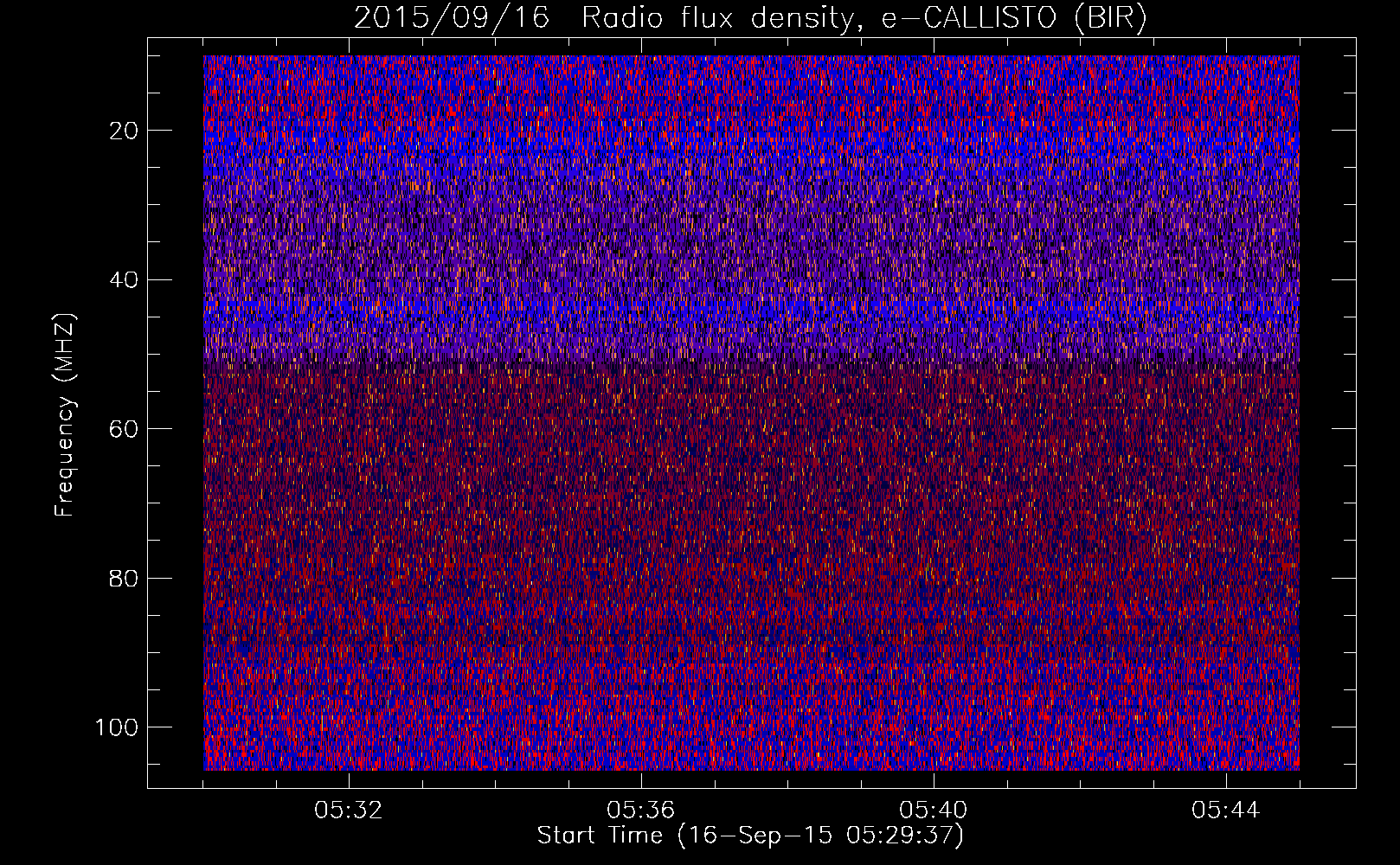Click the 05:36 time tick label
This screenshot has width=1400, height=865.
641,811
